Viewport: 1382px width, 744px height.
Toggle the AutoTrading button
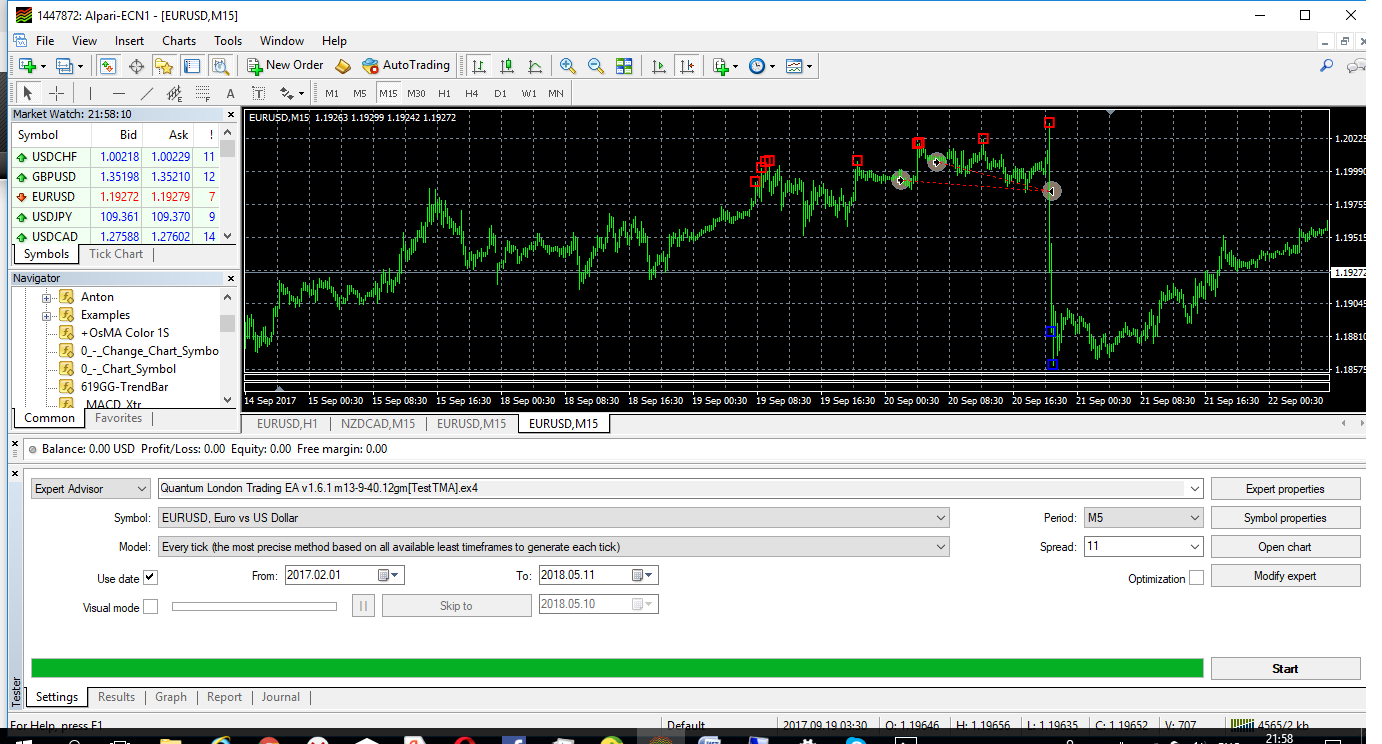(406, 65)
